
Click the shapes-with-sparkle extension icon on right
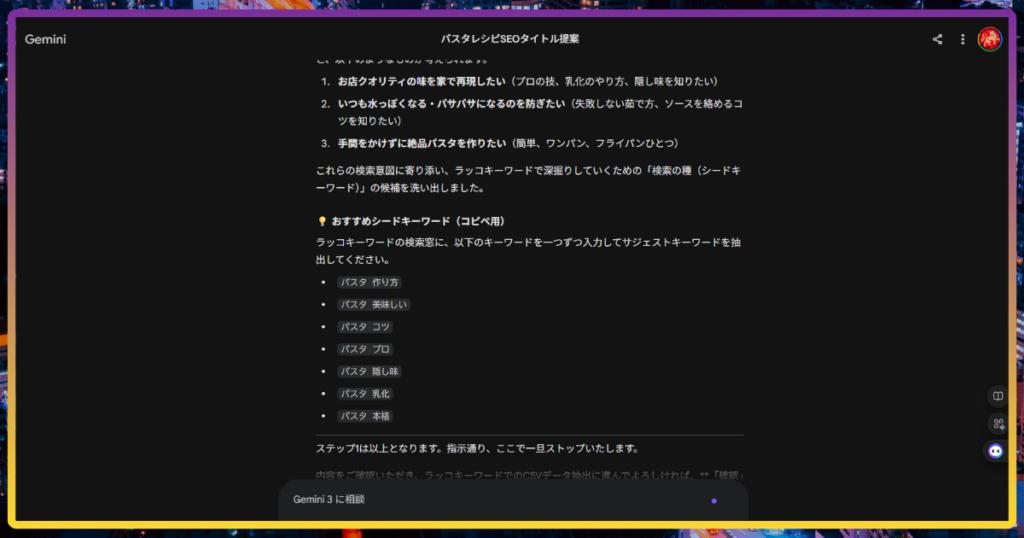point(996,424)
